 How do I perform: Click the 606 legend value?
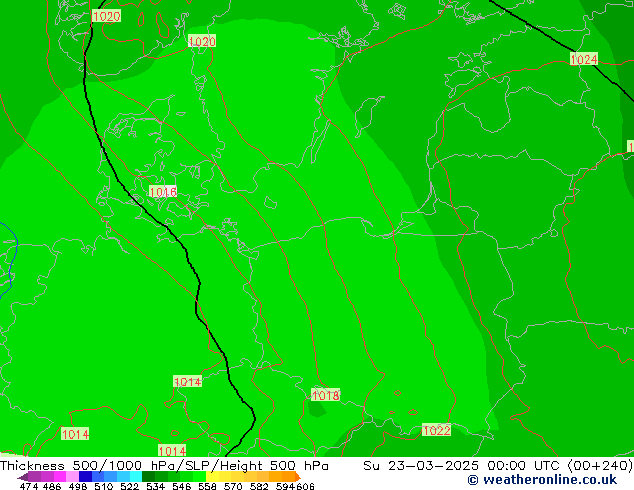coord(305,486)
